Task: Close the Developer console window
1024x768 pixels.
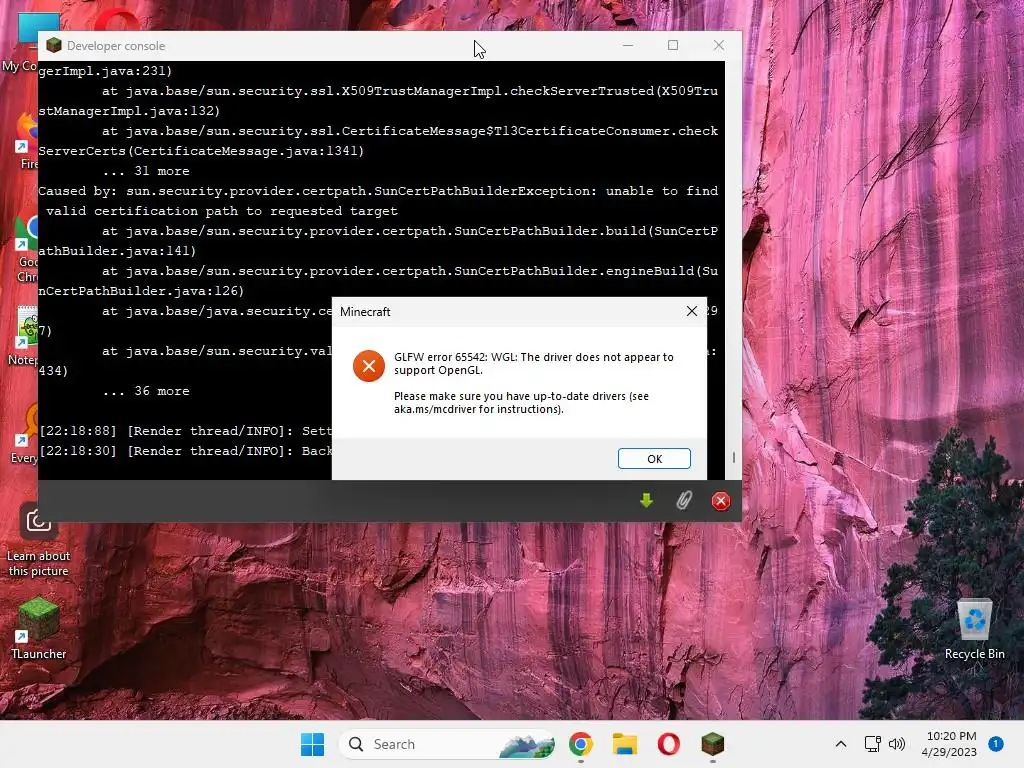Action: 718,46
